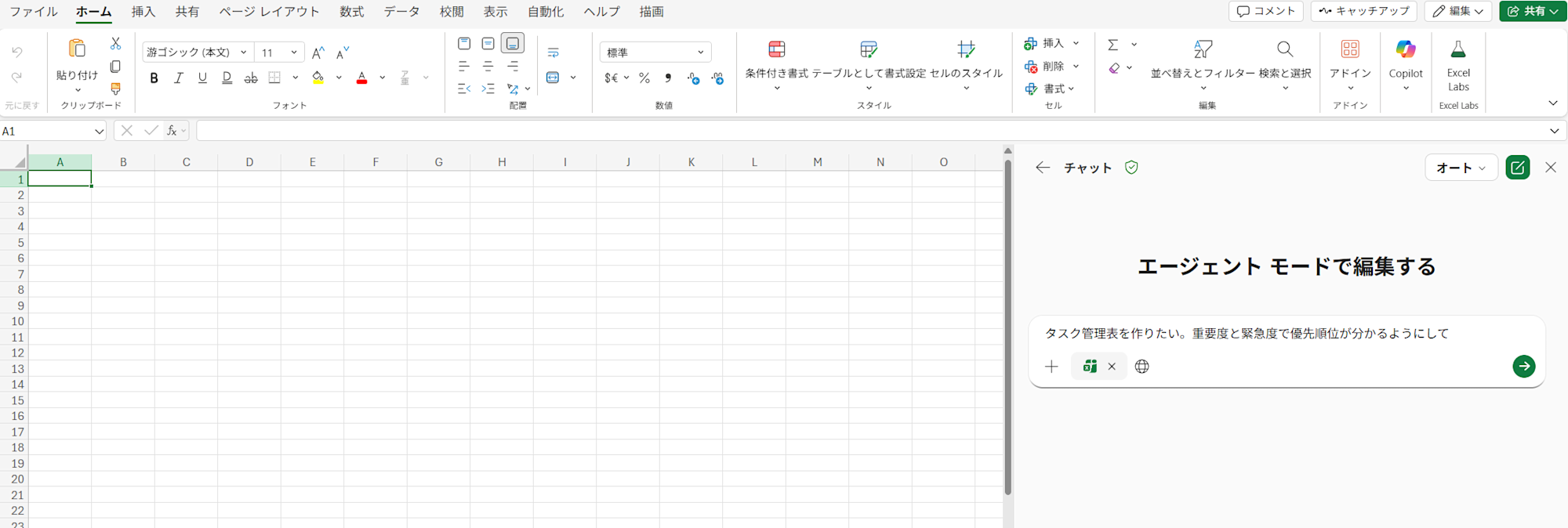Screen dimensions: 1568x528
Task: Click the Comma style icon
Action: tap(668, 78)
